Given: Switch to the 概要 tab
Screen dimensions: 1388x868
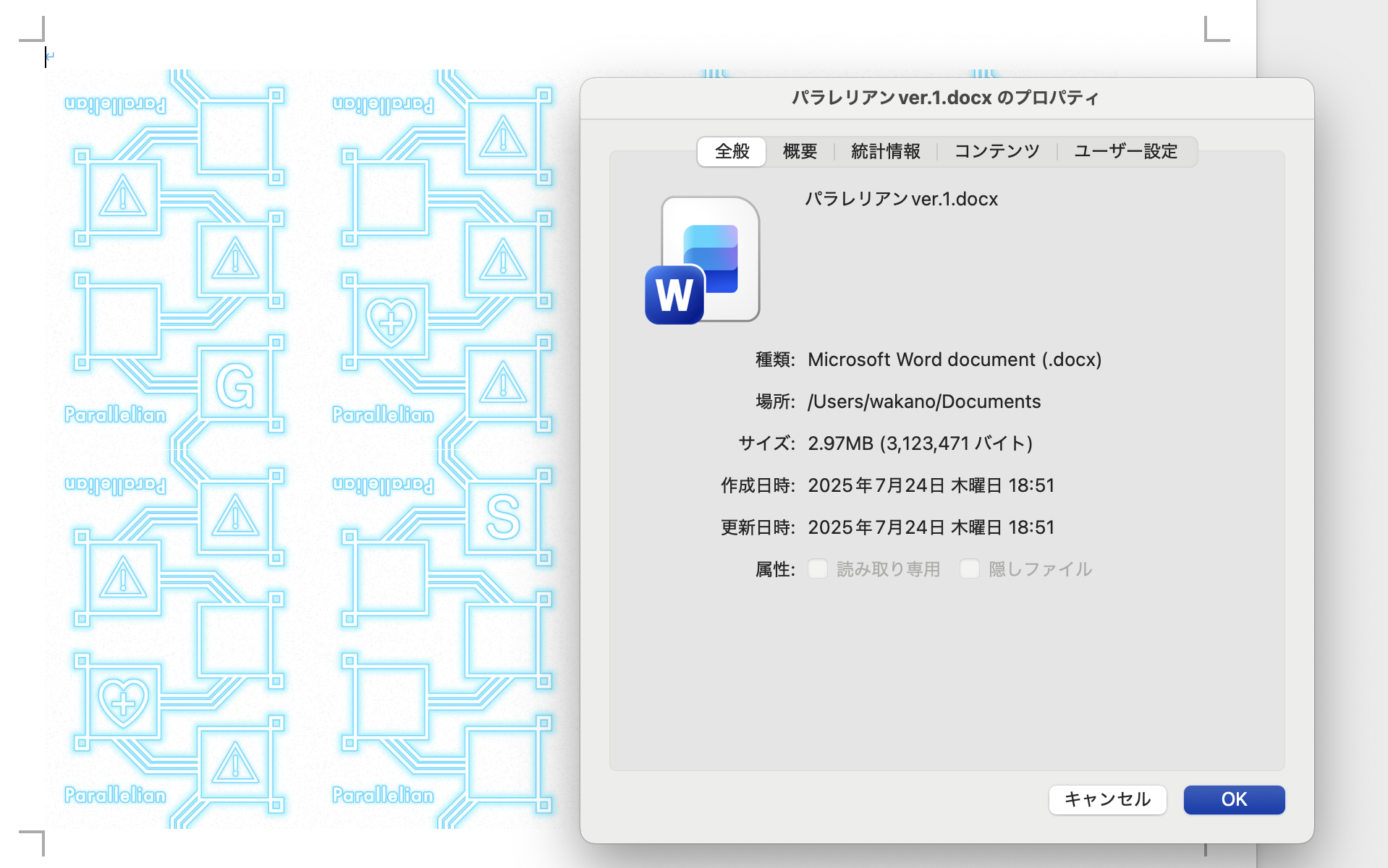Looking at the screenshot, I should click(800, 151).
